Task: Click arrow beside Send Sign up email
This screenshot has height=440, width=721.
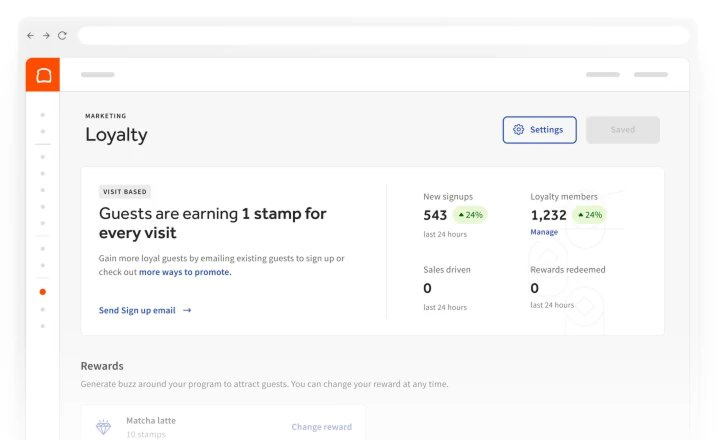Action: (187, 310)
